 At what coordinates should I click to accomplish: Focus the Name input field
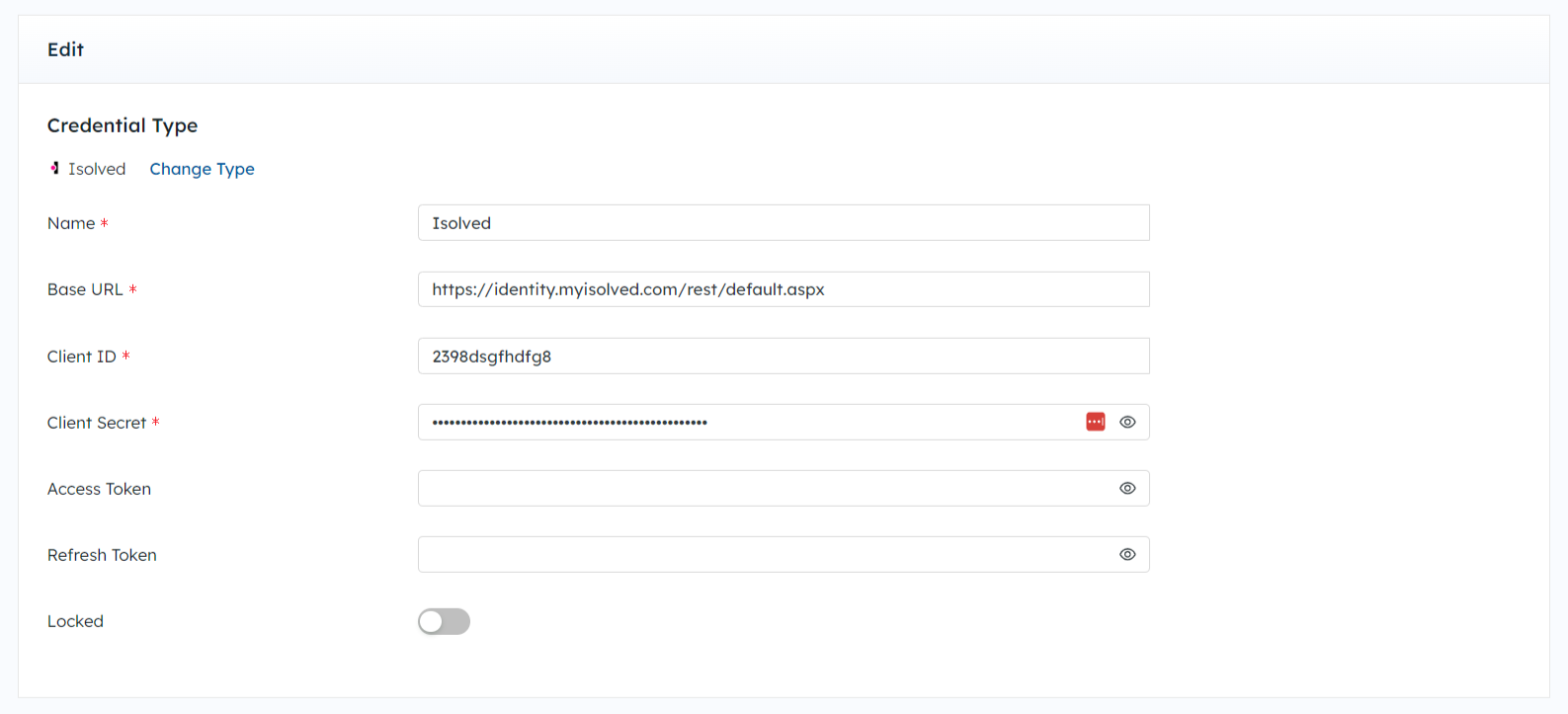pos(784,223)
